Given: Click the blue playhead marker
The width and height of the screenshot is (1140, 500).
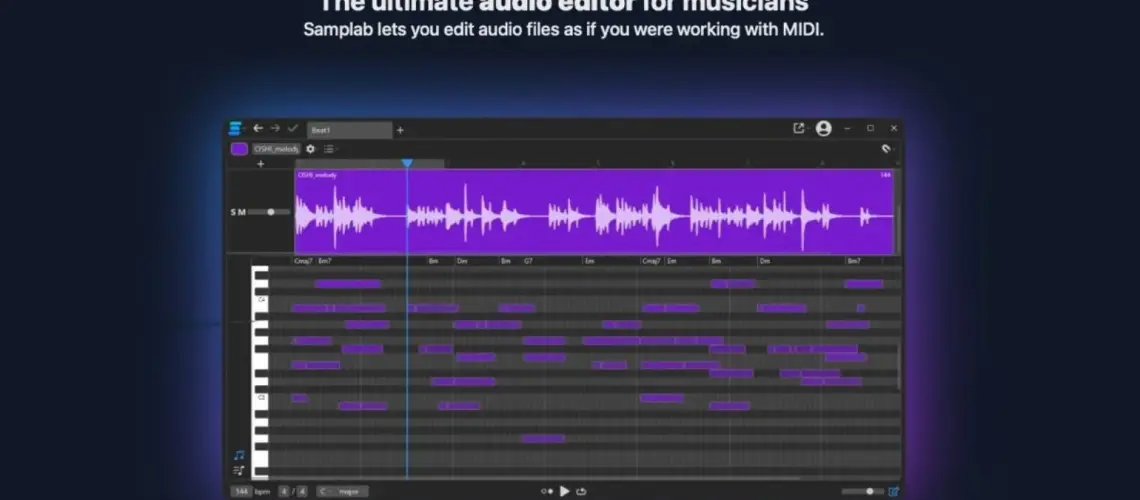Looking at the screenshot, I should (x=407, y=164).
